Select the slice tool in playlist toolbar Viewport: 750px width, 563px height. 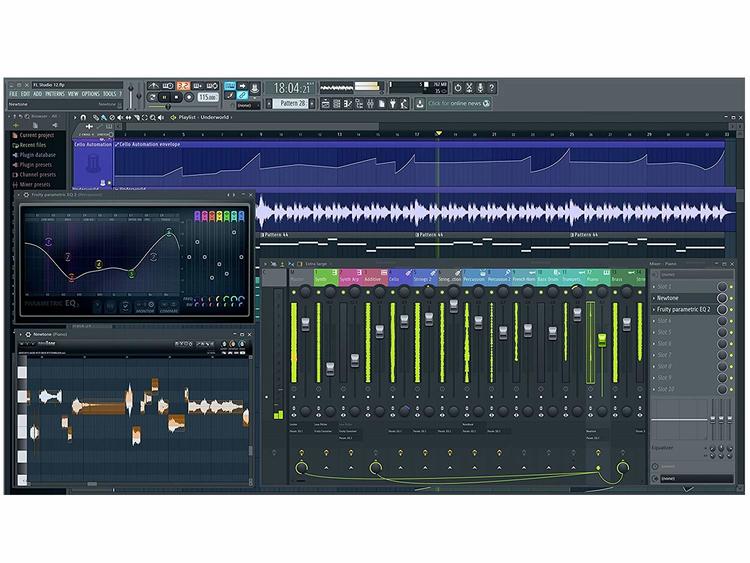pos(137,117)
